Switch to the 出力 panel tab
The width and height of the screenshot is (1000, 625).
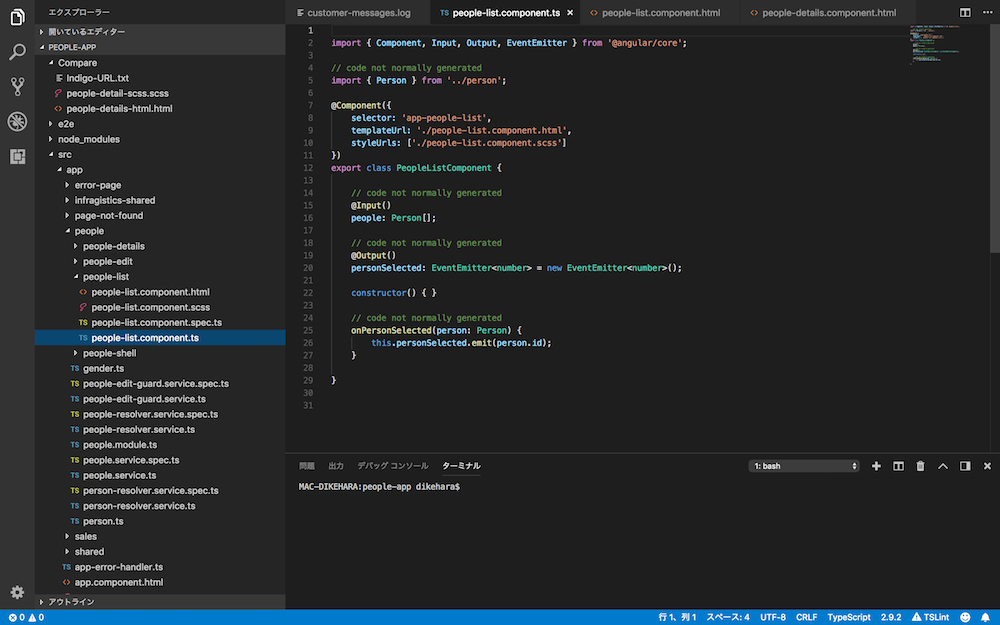pos(336,466)
